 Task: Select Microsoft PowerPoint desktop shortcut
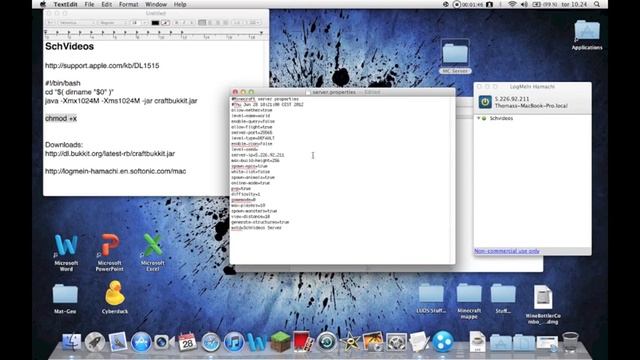pyautogui.click(x=109, y=252)
